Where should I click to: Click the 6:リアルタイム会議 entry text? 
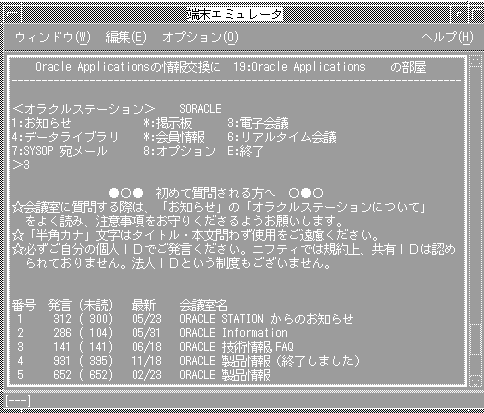(x=282, y=137)
